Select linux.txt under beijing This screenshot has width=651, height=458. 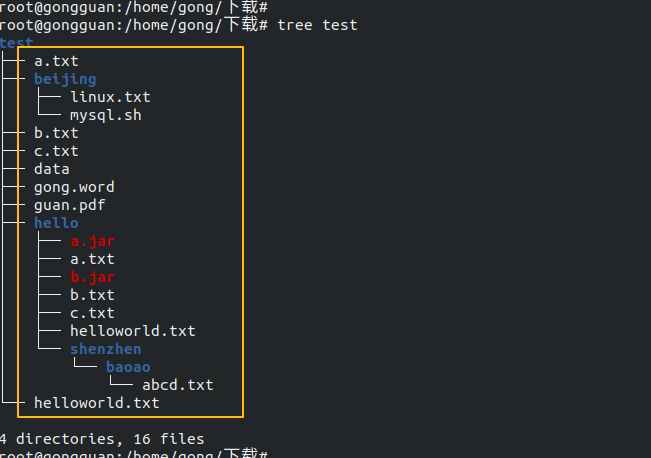tap(110, 97)
